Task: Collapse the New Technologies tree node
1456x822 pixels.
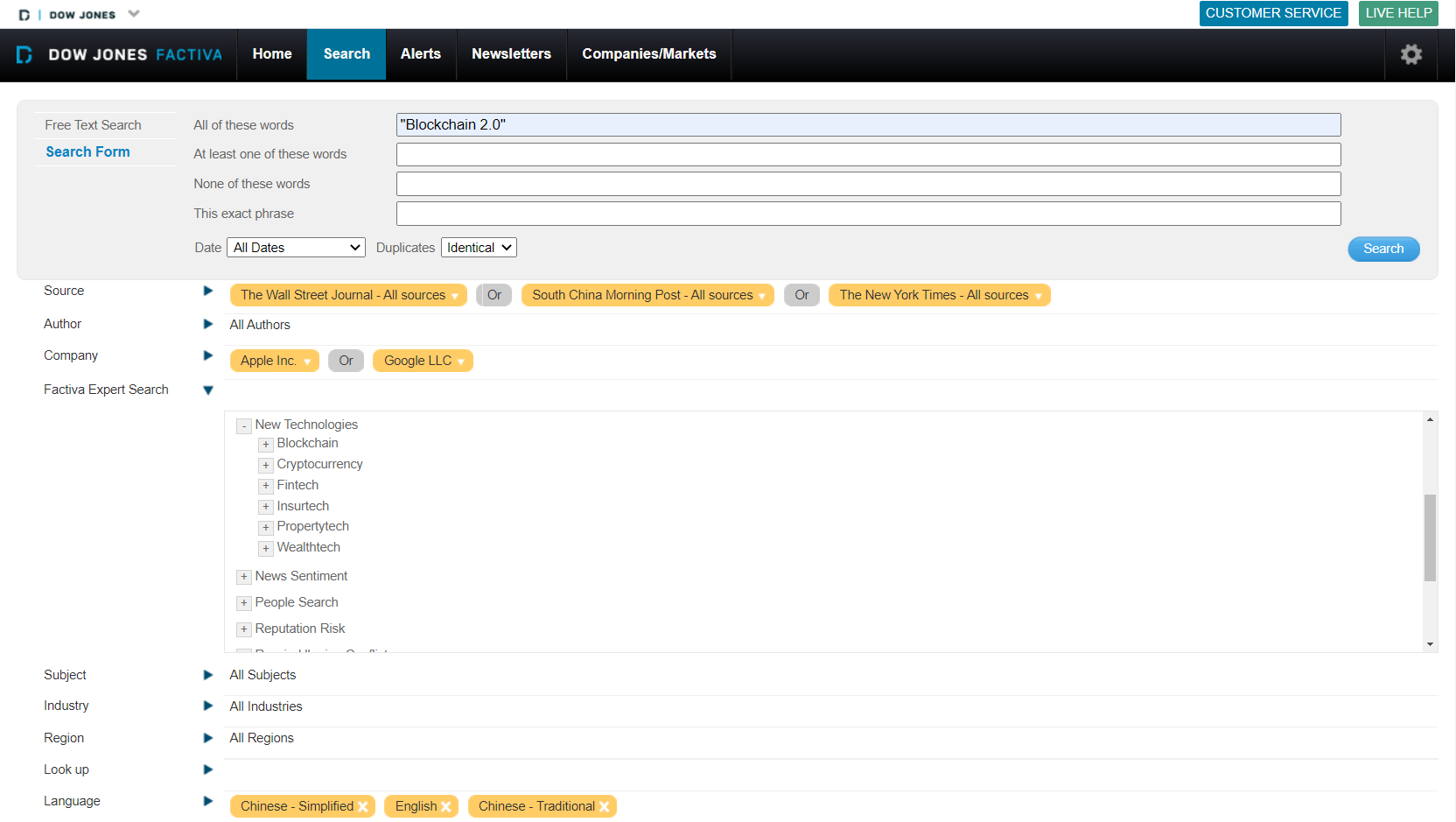Action: point(244,426)
